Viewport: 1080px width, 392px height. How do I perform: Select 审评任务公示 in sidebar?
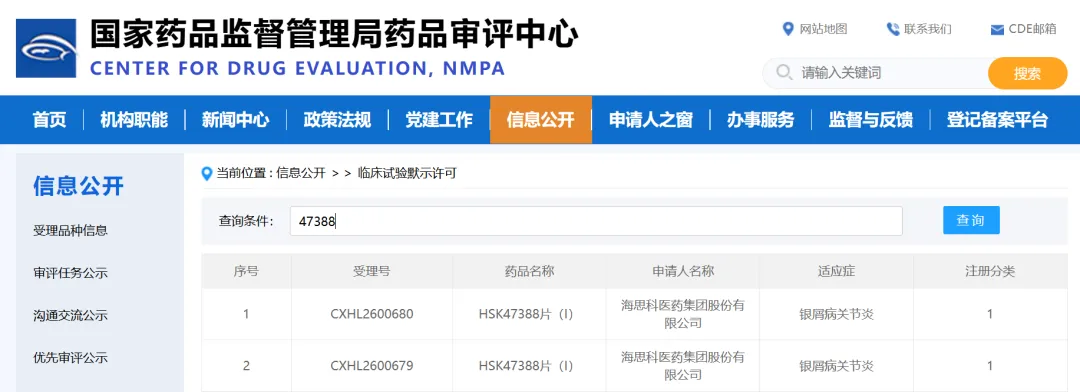point(70,273)
